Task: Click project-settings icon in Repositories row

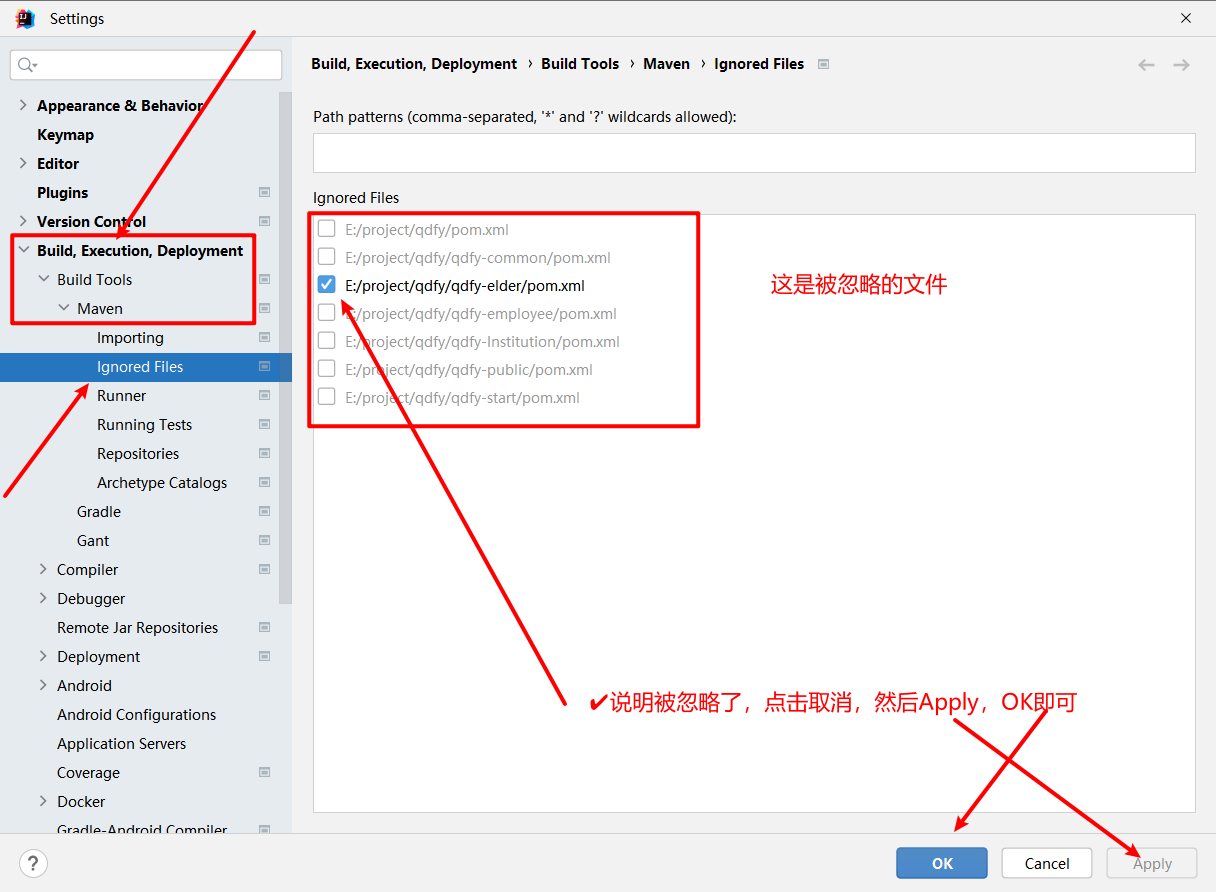Action: 264,453
